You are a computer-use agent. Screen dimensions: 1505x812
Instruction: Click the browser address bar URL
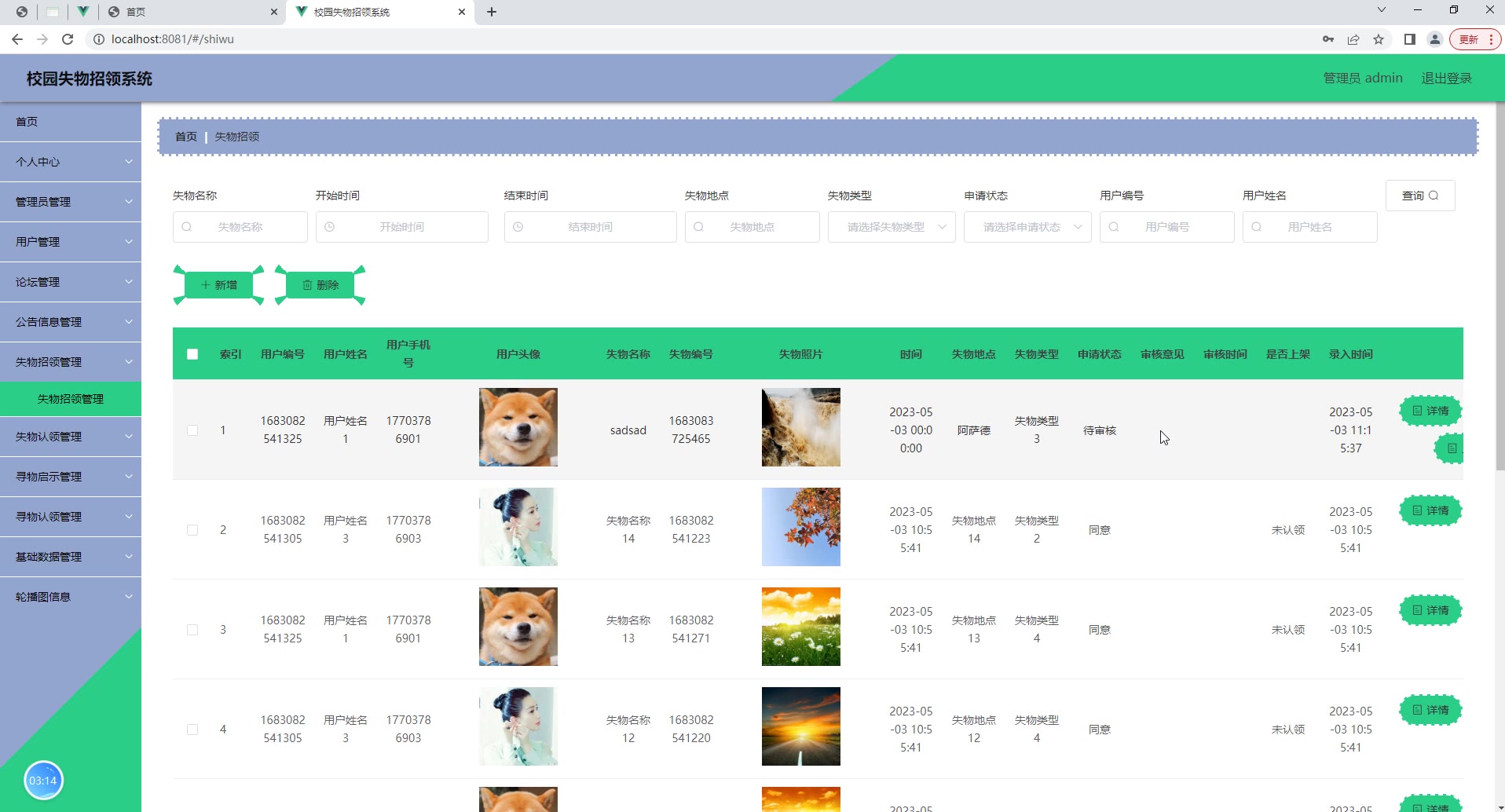(173, 39)
